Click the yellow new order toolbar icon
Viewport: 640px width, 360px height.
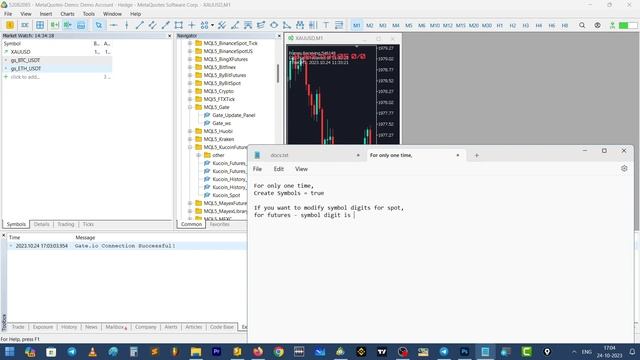10,25
